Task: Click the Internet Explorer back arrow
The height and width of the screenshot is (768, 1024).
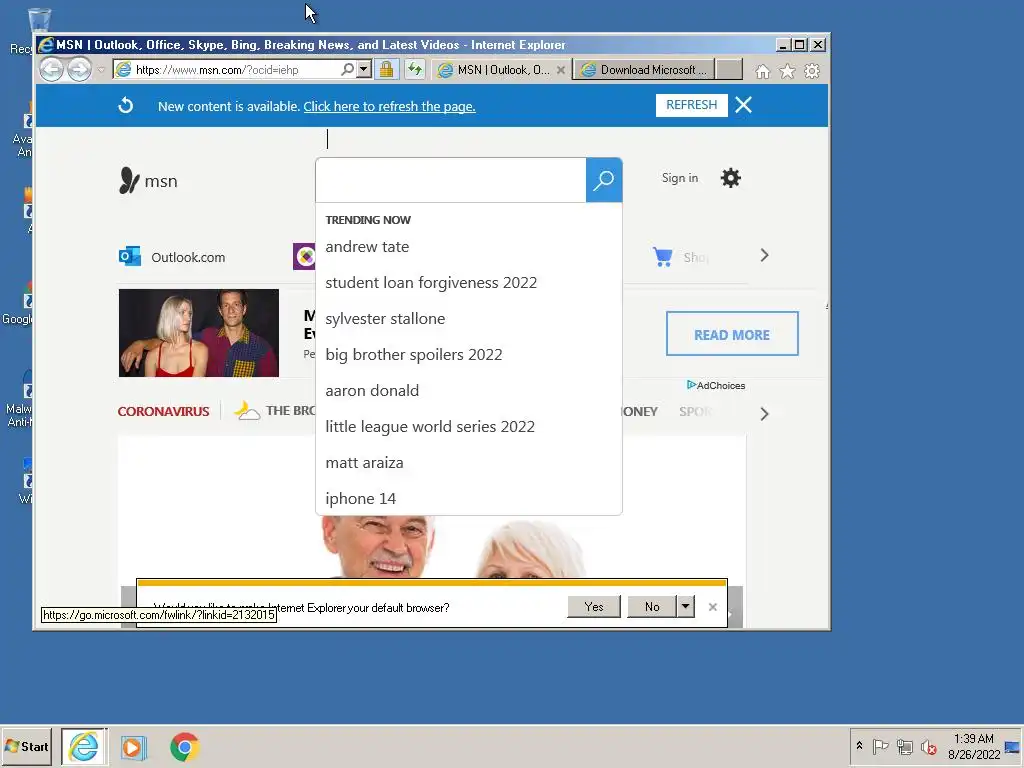Action: tap(51, 69)
